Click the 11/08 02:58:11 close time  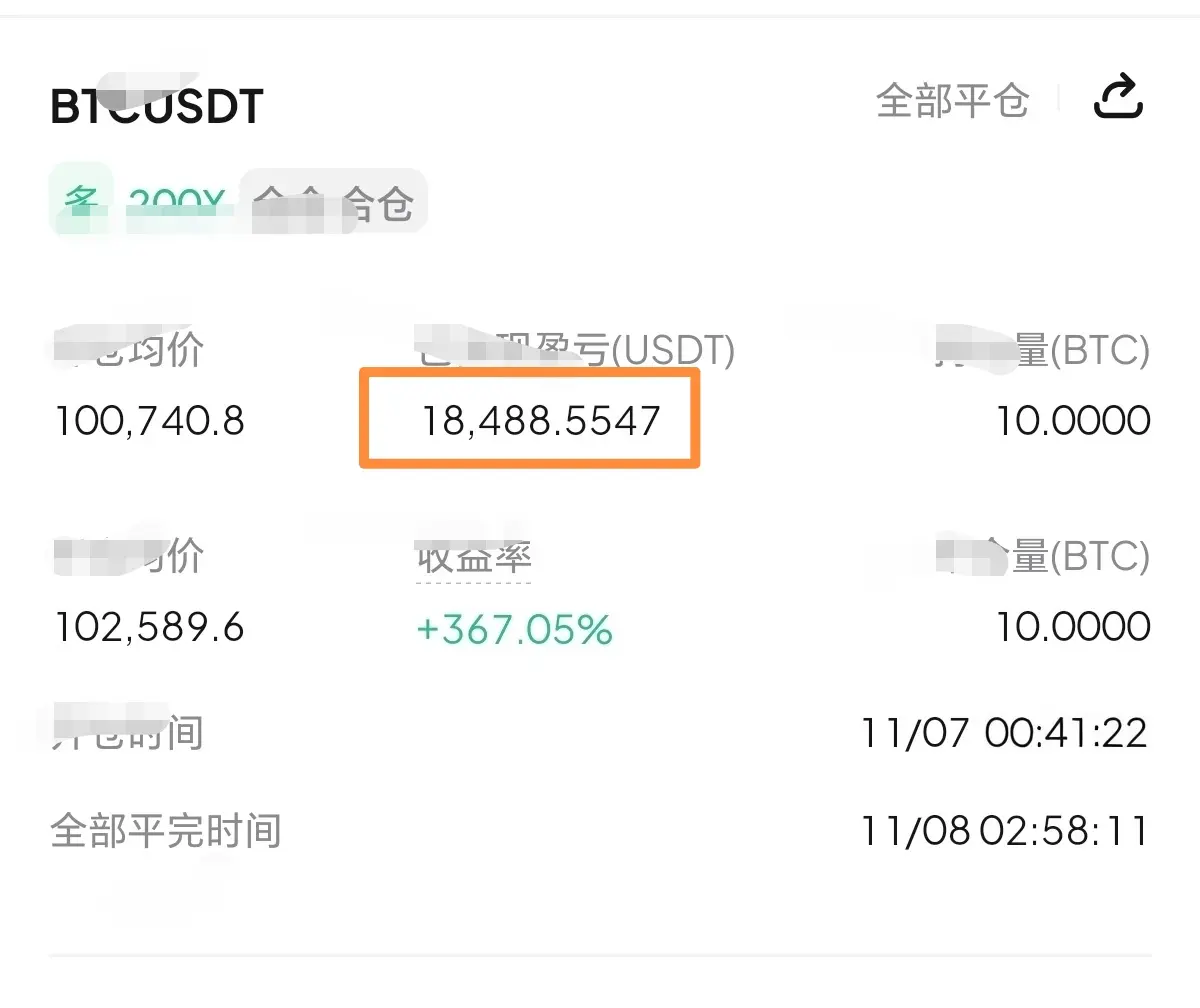click(1004, 831)
